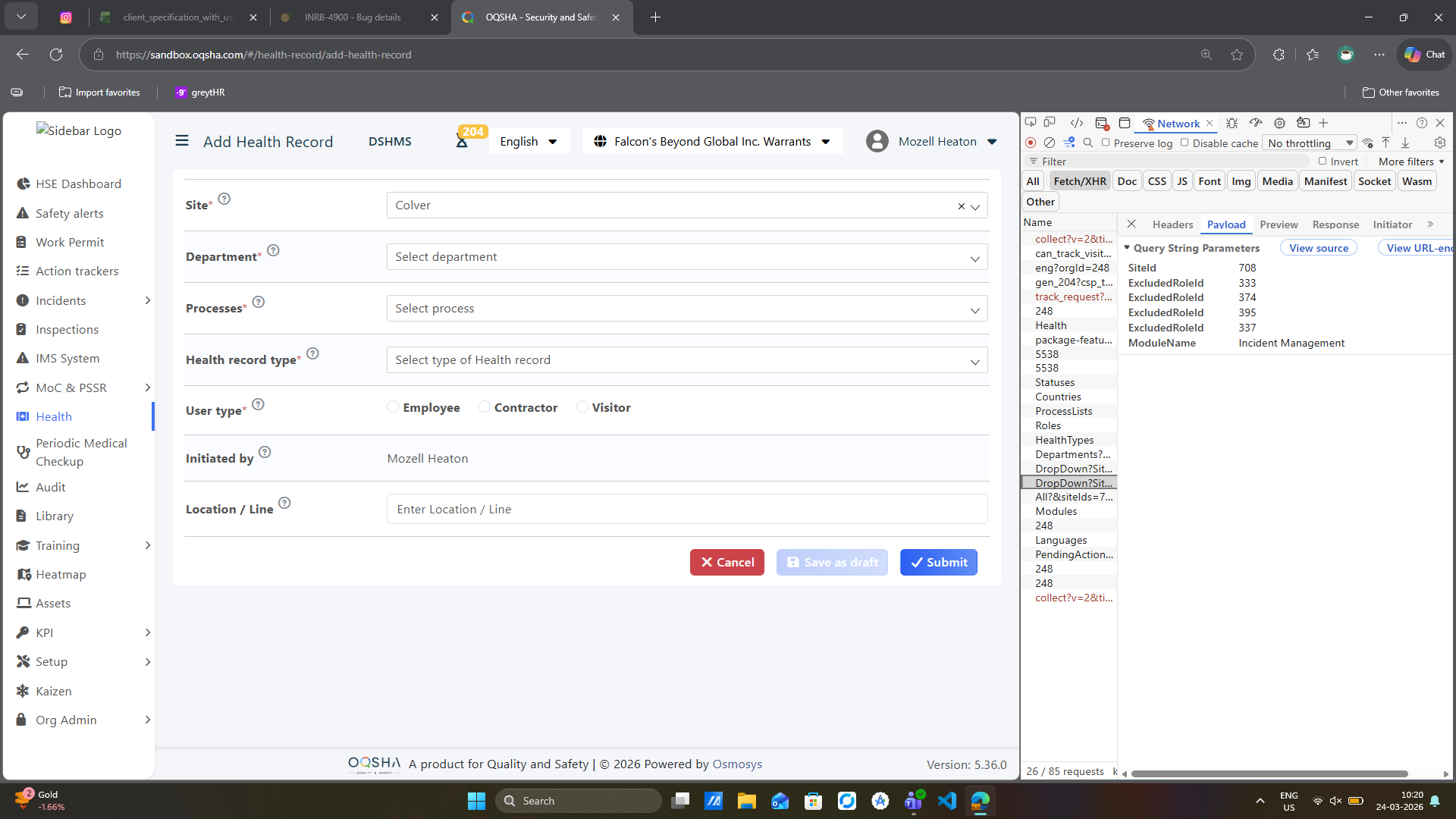Click the Mozell Heaton user avatar icon

(877, 141)
